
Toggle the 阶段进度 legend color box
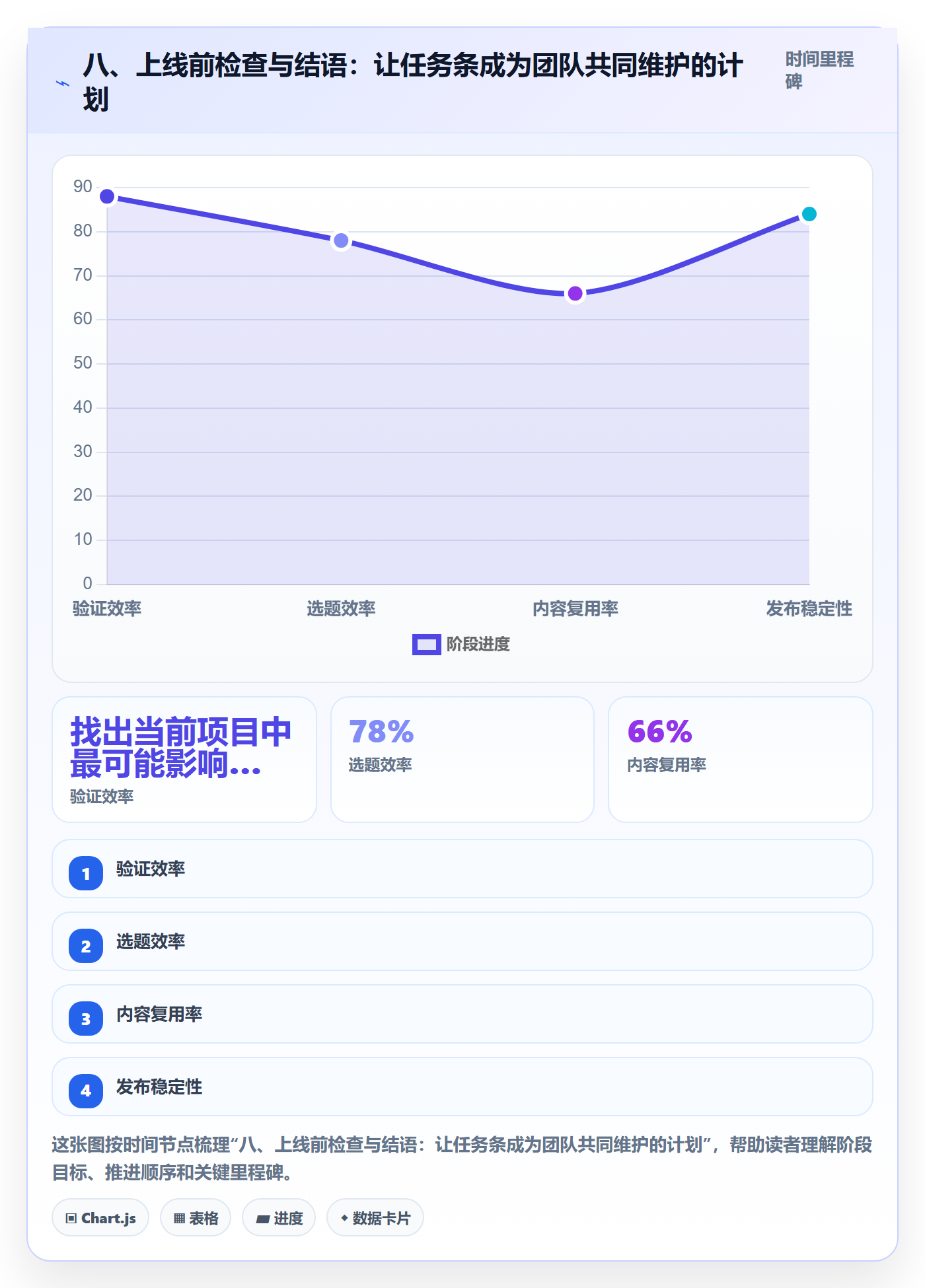pyautogui.click(x=426, y=644)
